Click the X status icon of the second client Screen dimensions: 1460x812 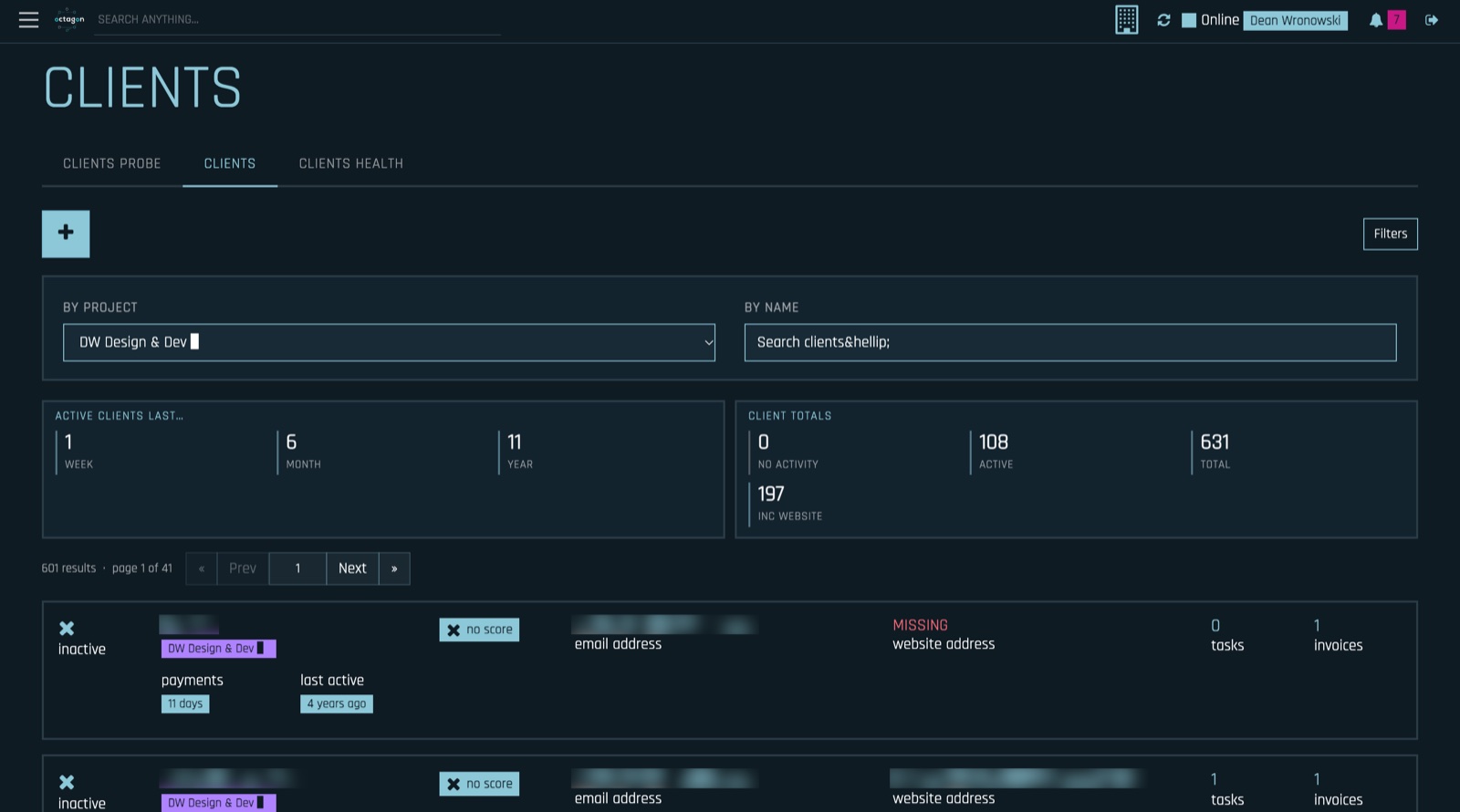pos(67,783)
